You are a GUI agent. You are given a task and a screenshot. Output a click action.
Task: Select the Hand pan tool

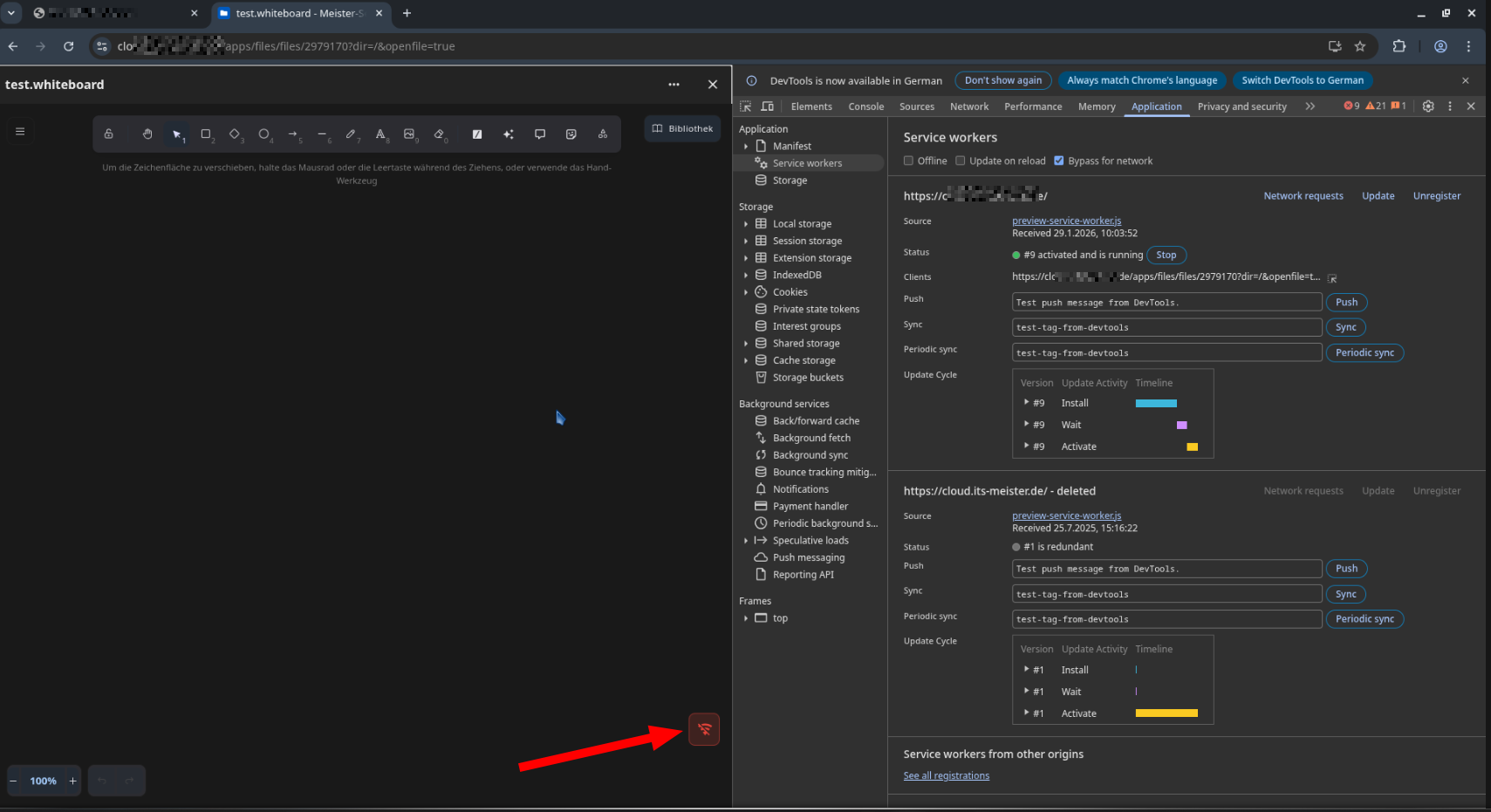click(x=147, y=134)
